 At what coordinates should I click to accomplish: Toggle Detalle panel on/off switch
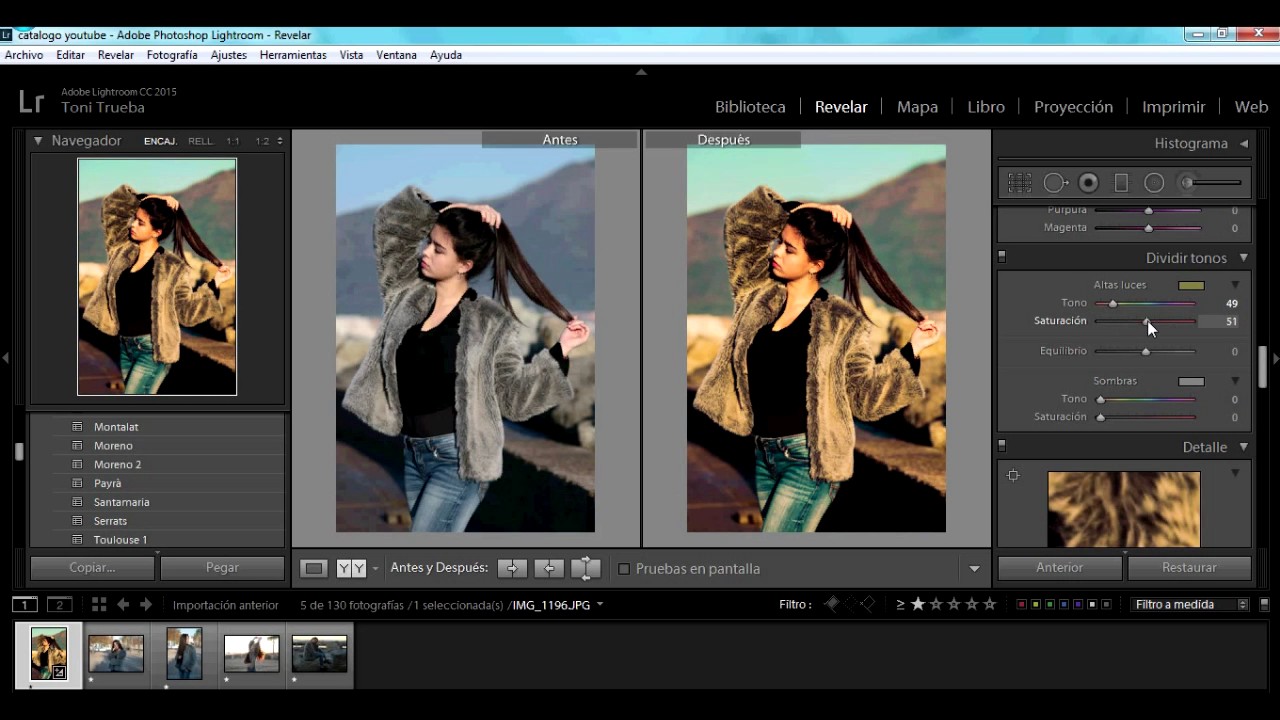[1002, 446]
